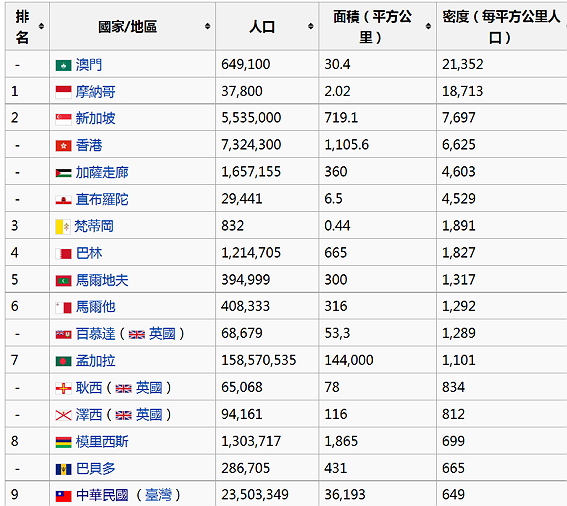Select area value 36,193

tap(345, 495)
